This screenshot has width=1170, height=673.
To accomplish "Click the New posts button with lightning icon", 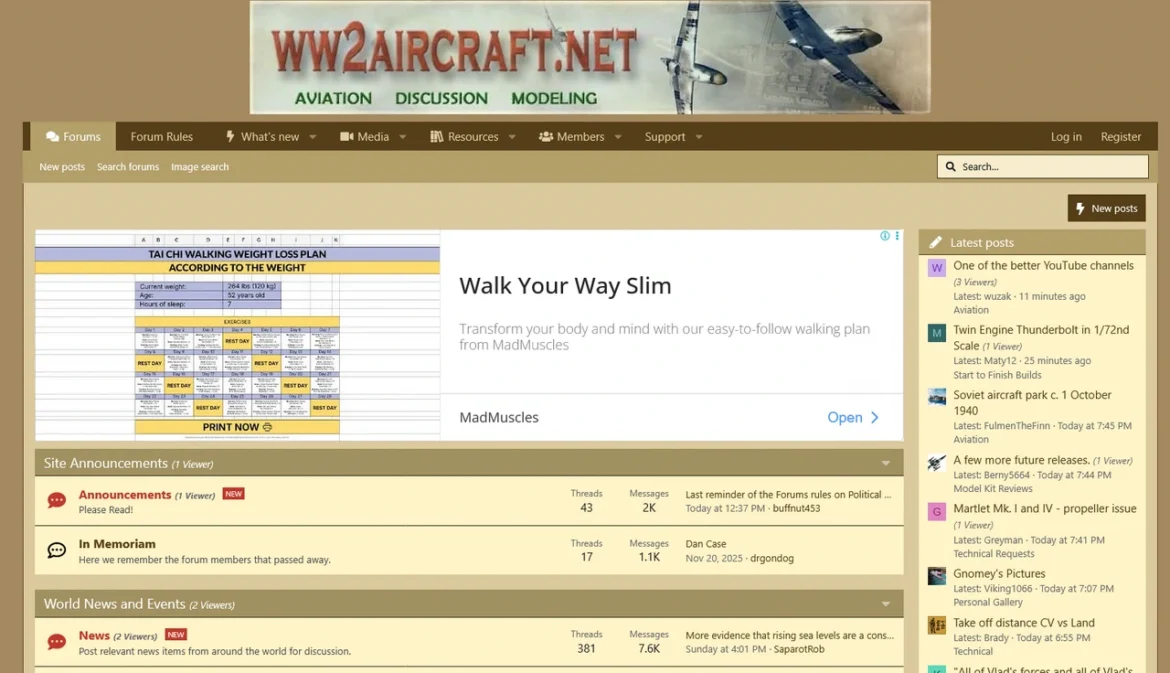I will pos(1107,208).
